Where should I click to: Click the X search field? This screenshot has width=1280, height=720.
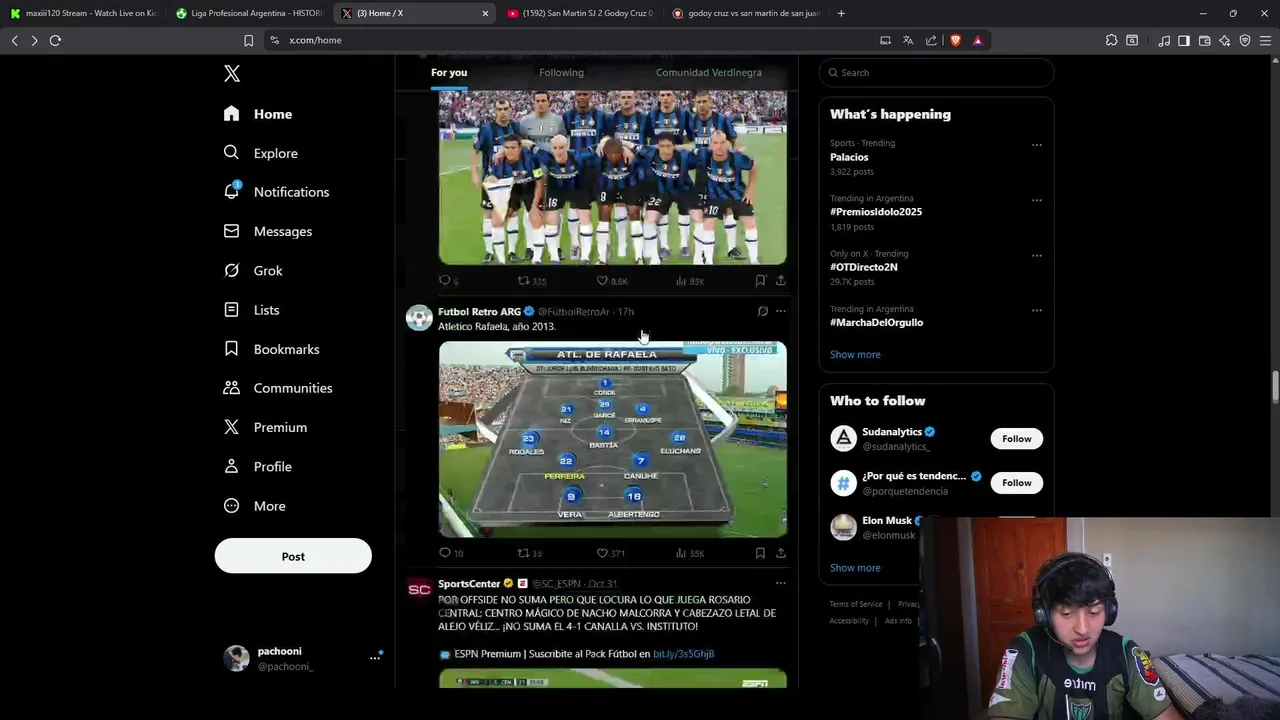[x=936, y=73]
